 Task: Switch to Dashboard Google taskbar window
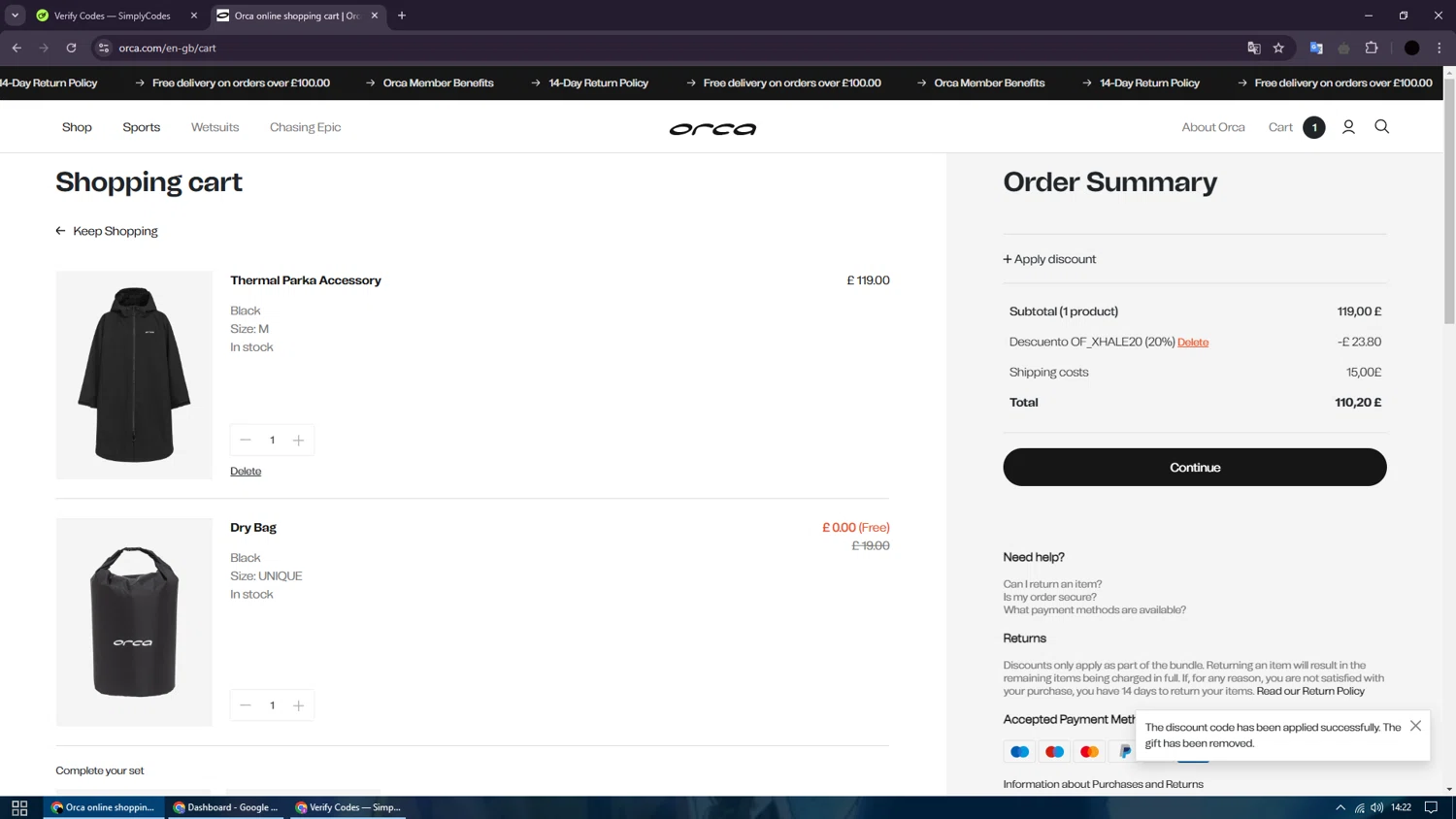click(x=225, y=807)
